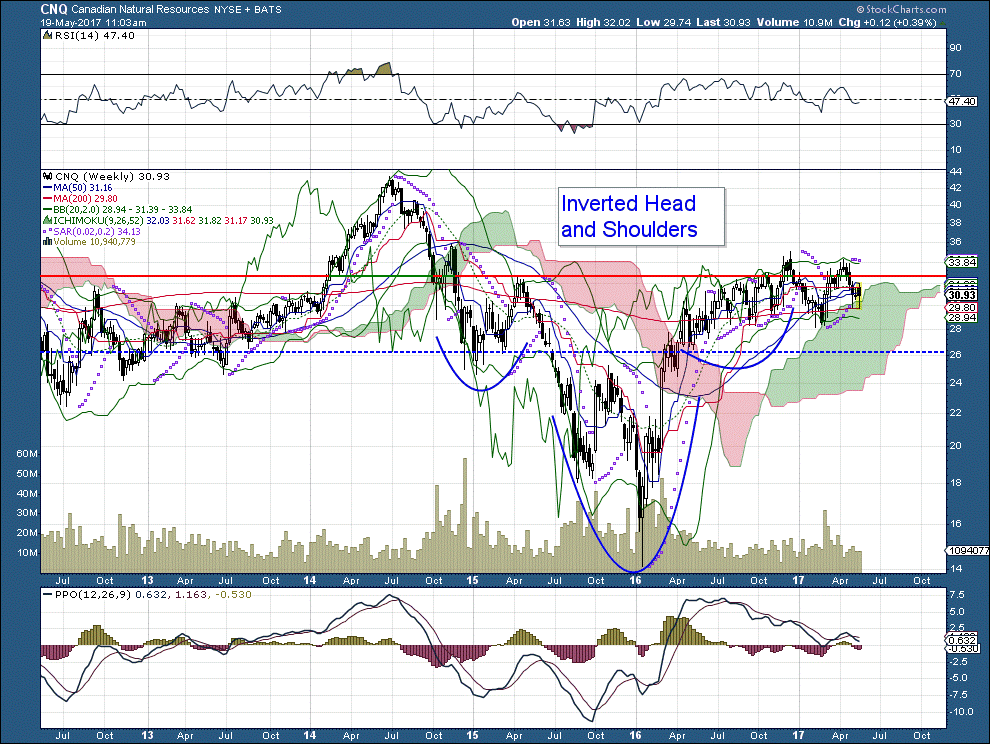Image resolution: width=990 pixels, height=744 pixels.
Task: Click the 33.84 upper band price tag
Action: pyautogui.click(x=961, y=262)
